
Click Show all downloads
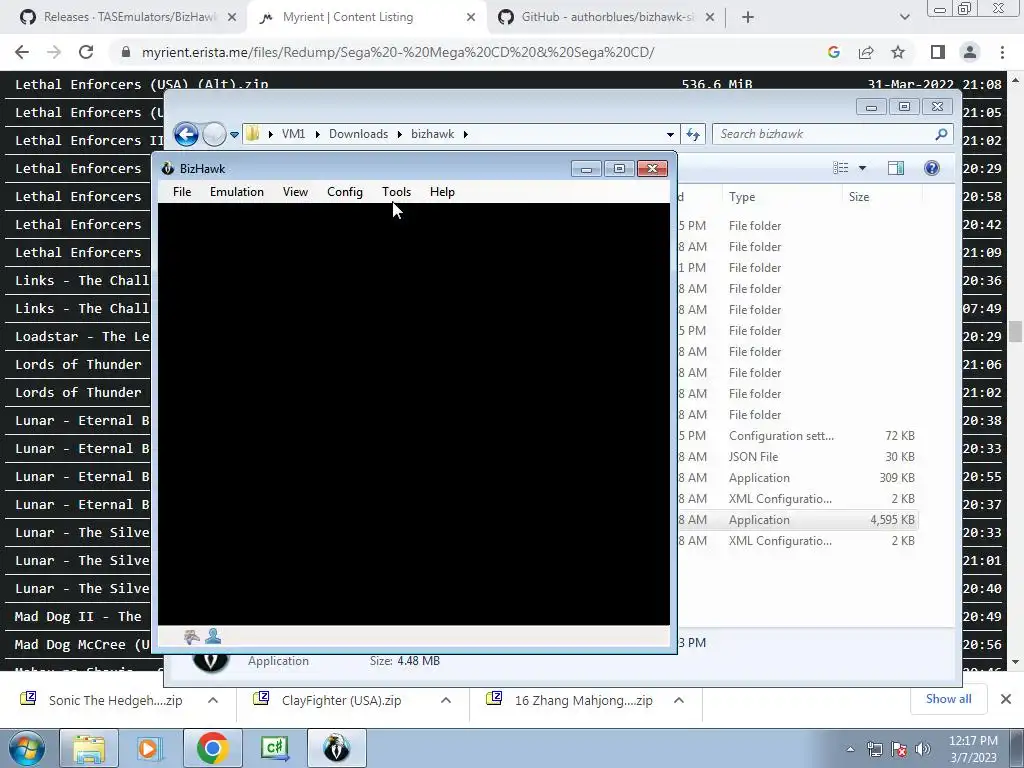coord(948,699)
